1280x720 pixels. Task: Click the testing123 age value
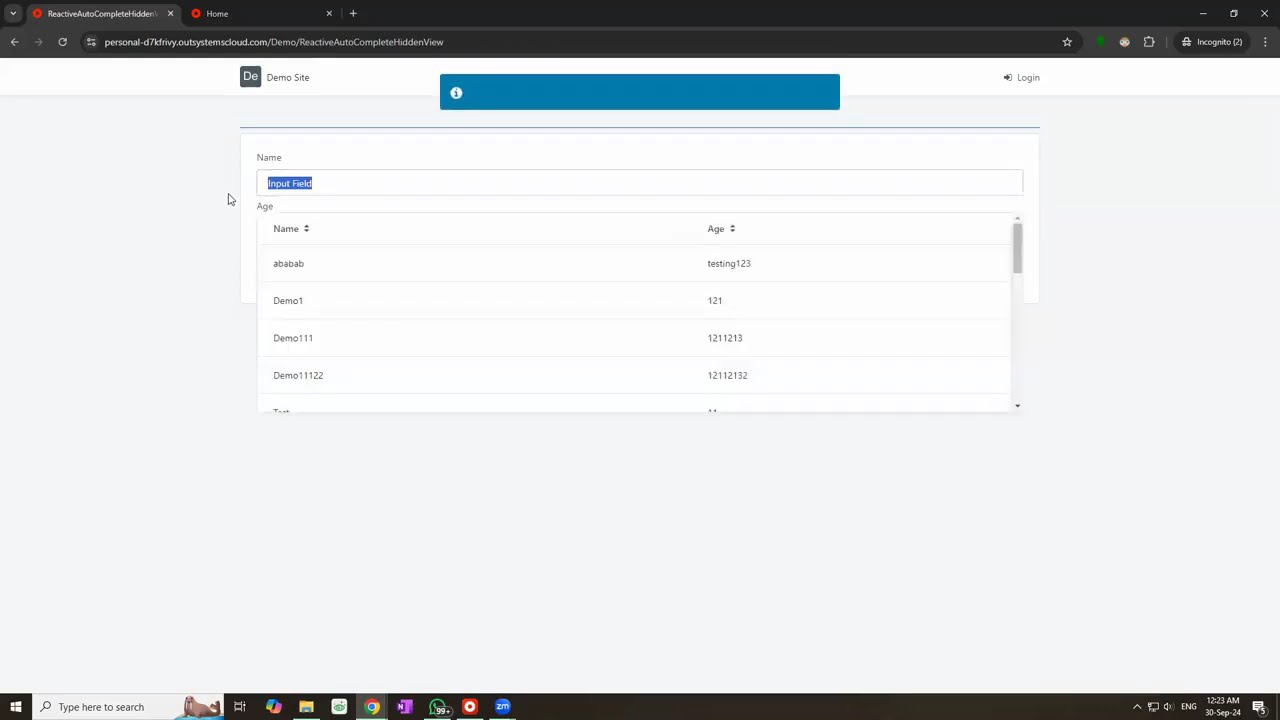[729, 264]
